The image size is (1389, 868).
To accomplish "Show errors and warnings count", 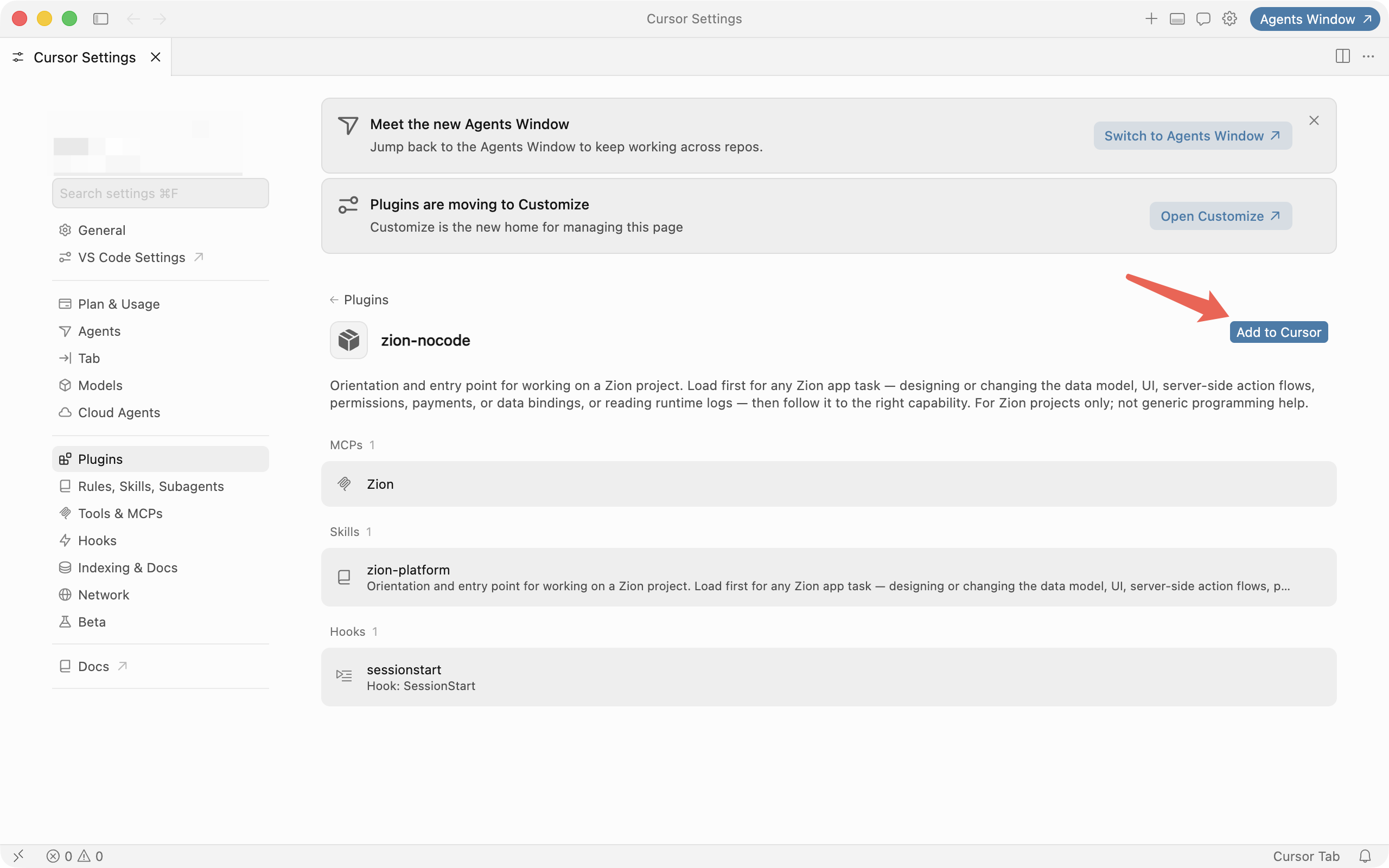I will click(75, 856).
